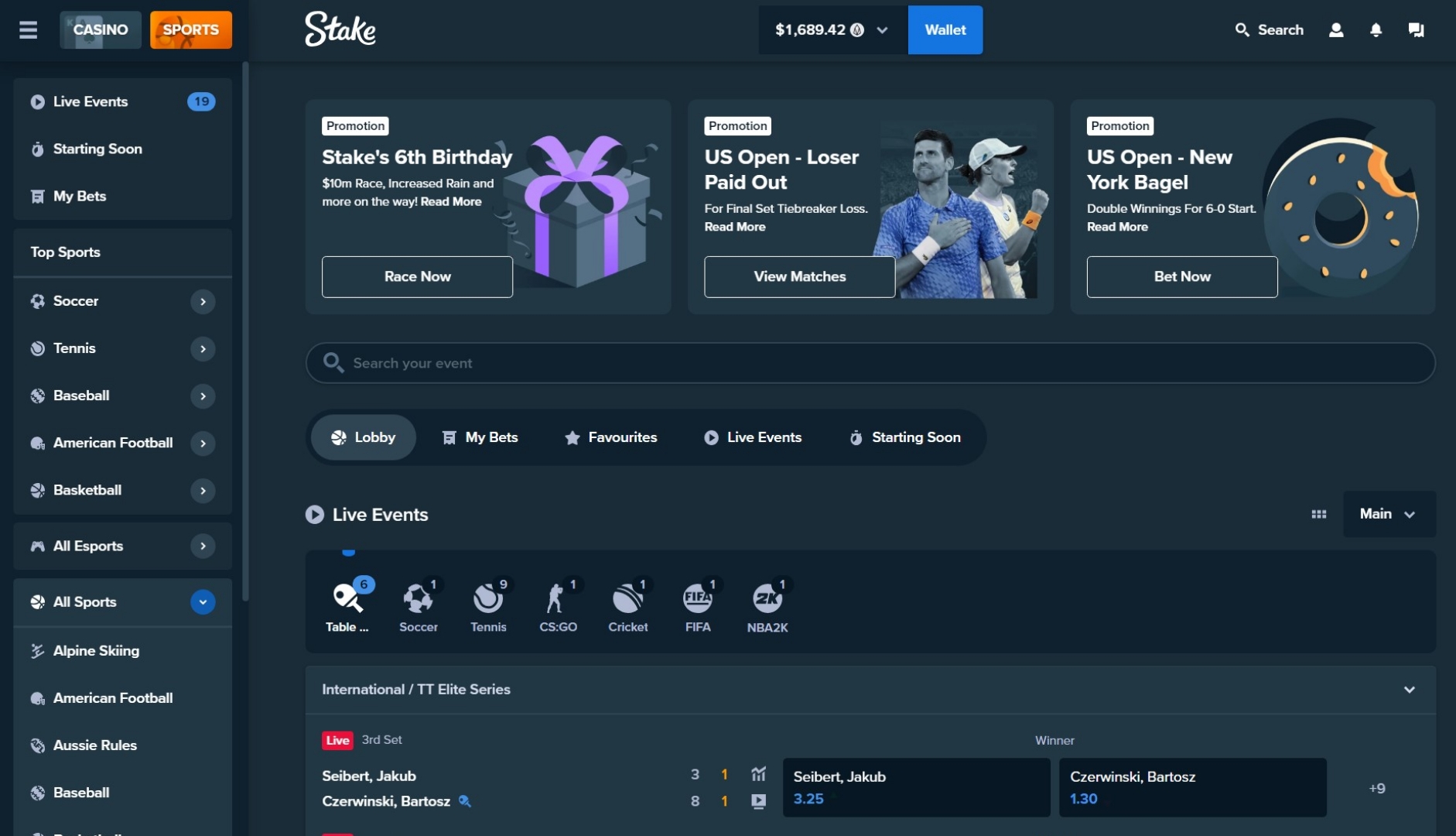Select Soccer live sport icon
Viewport: 1456px width, 836px height.
(x=419, y=606)
